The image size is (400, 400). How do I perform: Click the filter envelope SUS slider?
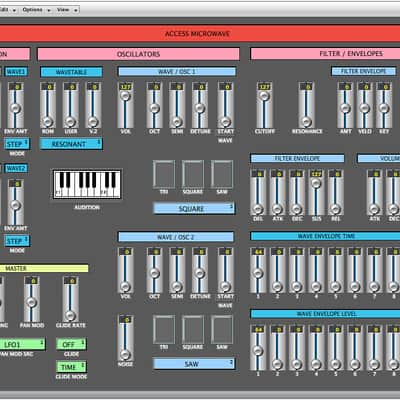(316, 192)
